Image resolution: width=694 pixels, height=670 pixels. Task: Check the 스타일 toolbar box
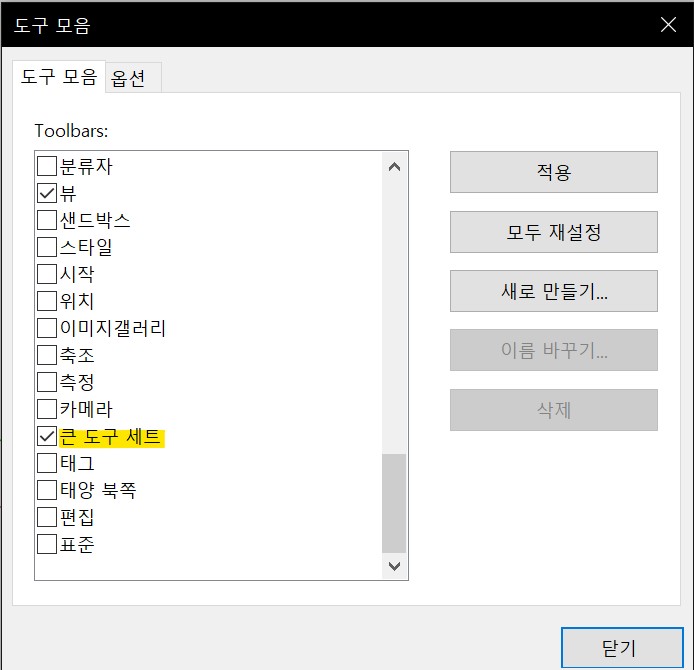[47, 247]
